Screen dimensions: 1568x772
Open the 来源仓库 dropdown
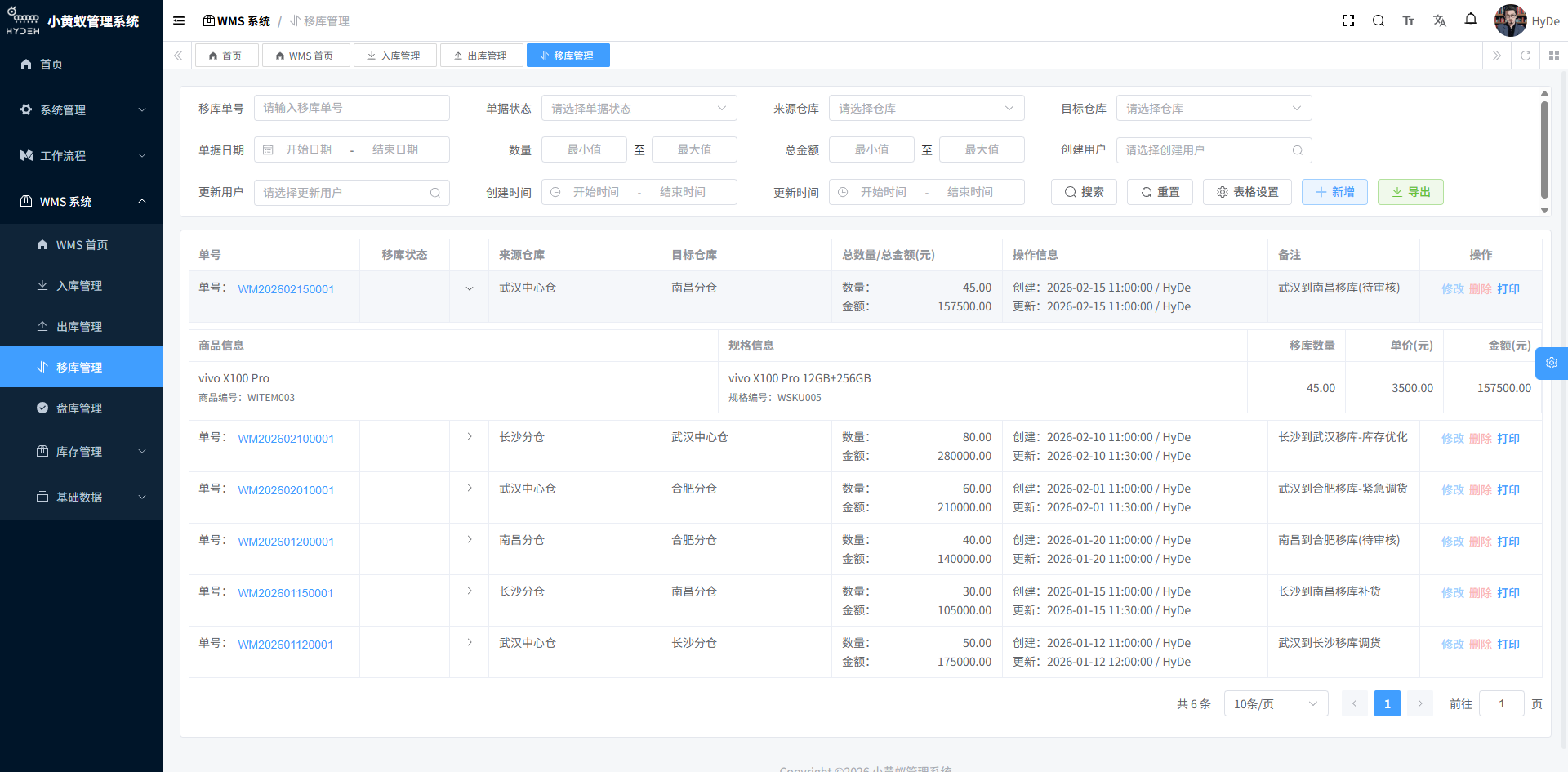(927, 108)
